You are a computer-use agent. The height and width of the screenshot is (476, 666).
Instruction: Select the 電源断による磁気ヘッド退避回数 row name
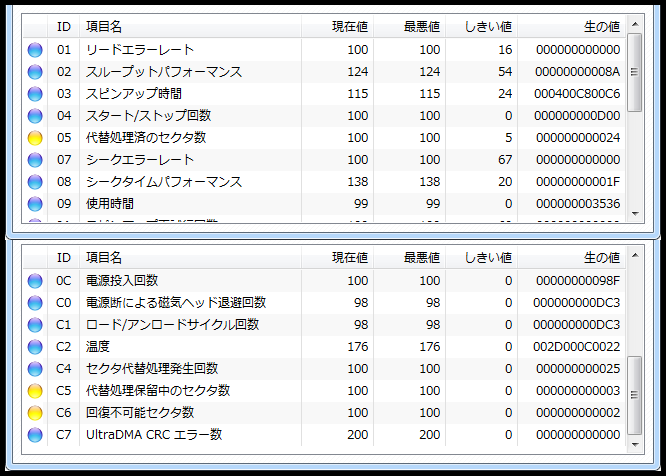click(x=176, y=303)
